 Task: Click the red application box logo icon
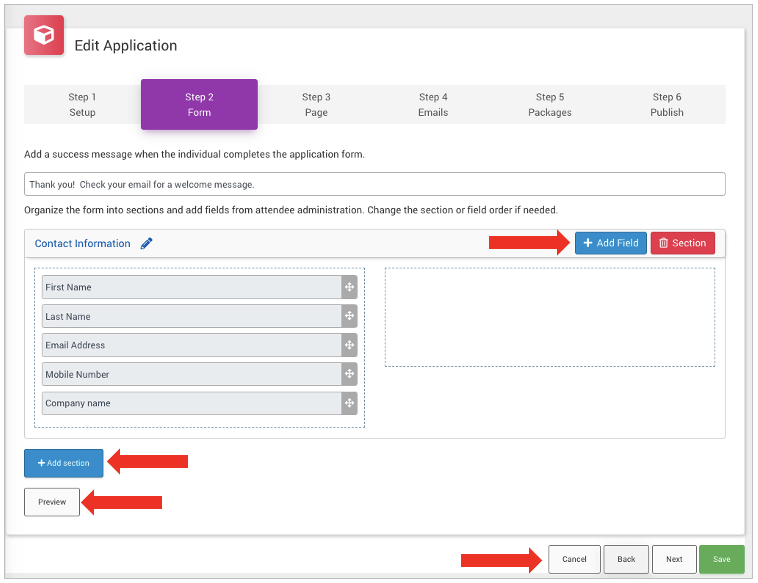pyautogui.click(x=44, y=36)
